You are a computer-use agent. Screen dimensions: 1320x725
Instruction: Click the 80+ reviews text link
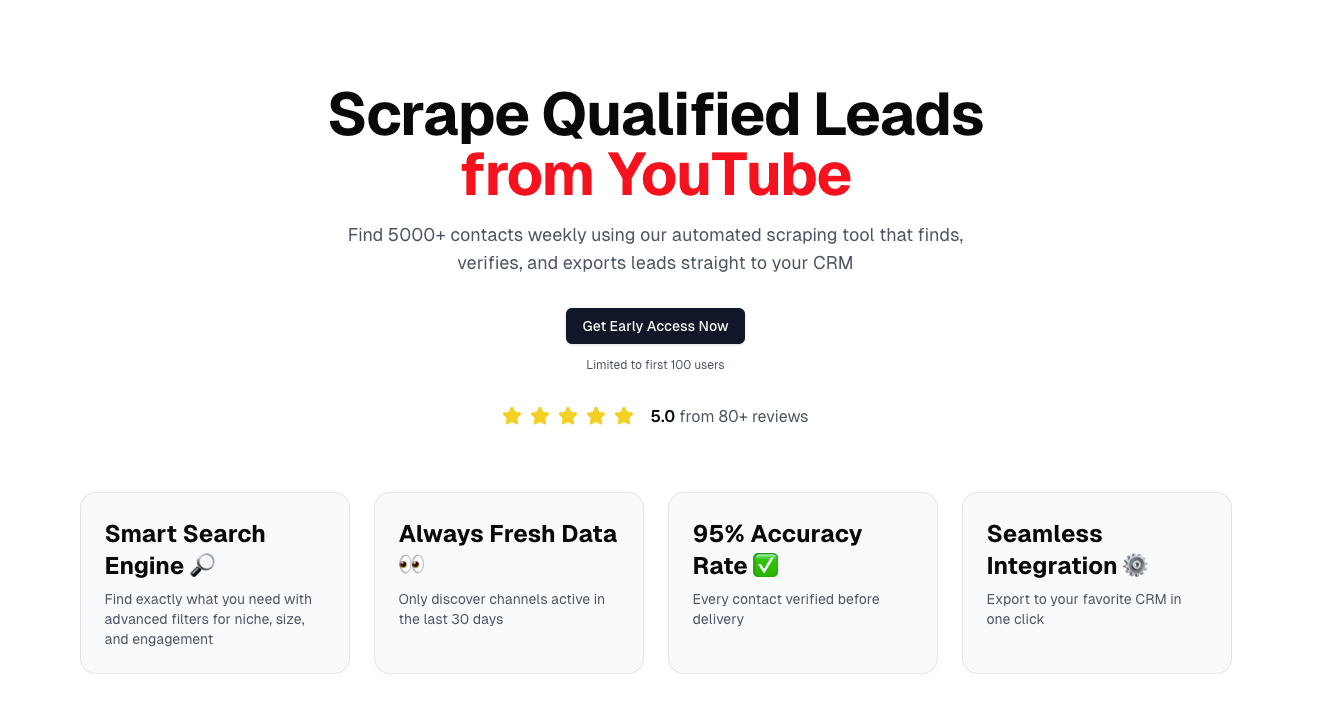coord(744,416)
